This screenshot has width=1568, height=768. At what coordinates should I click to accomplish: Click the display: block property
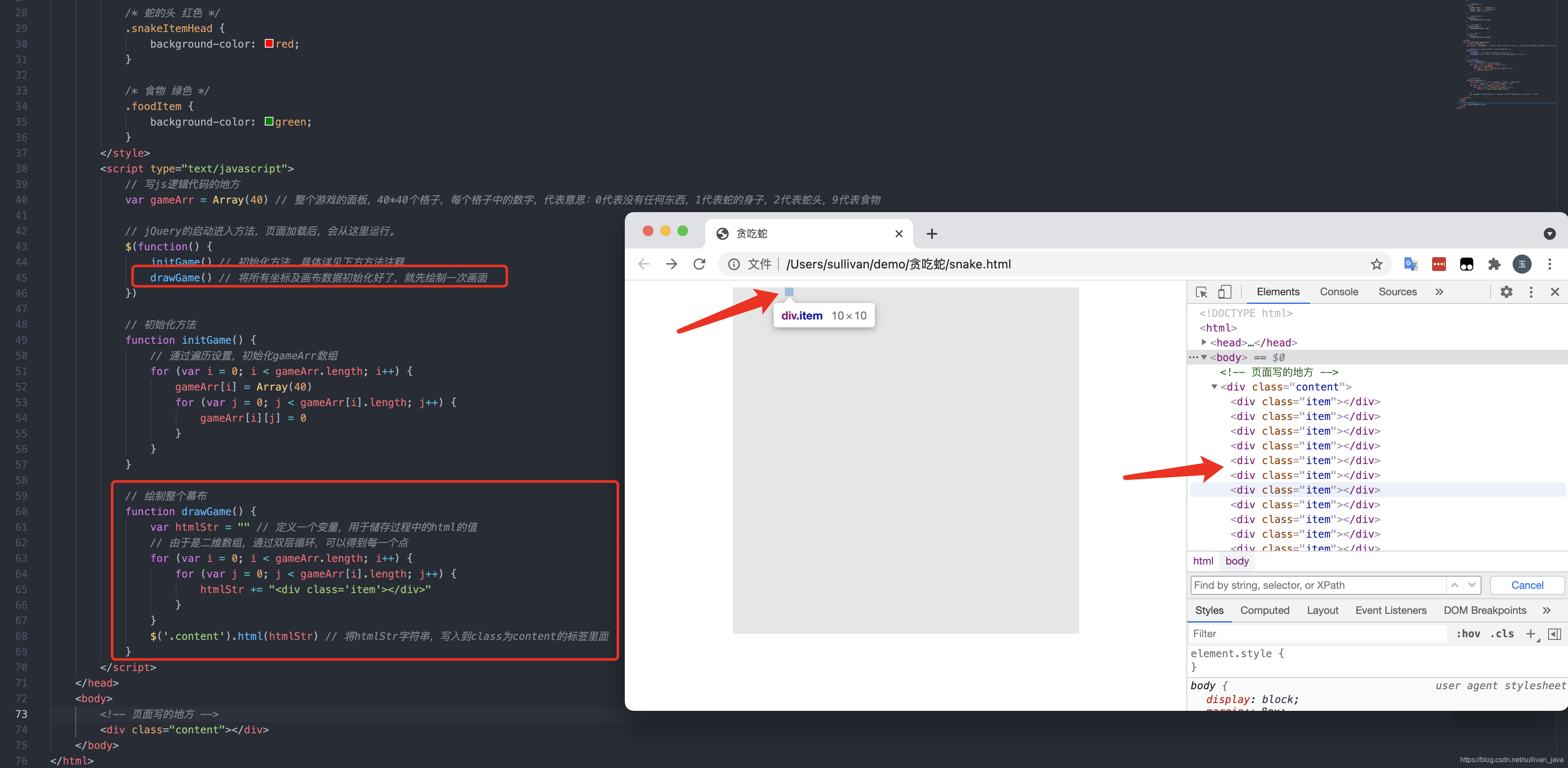(x=1252, y=699)
